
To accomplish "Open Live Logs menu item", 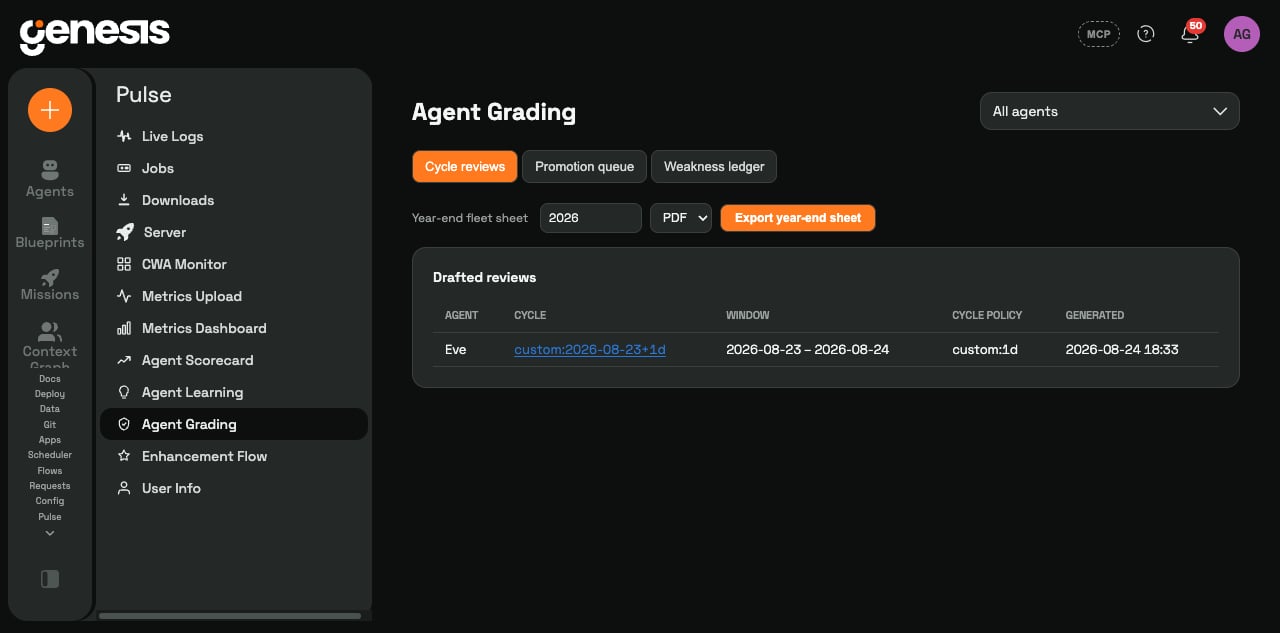I will 234,136.
